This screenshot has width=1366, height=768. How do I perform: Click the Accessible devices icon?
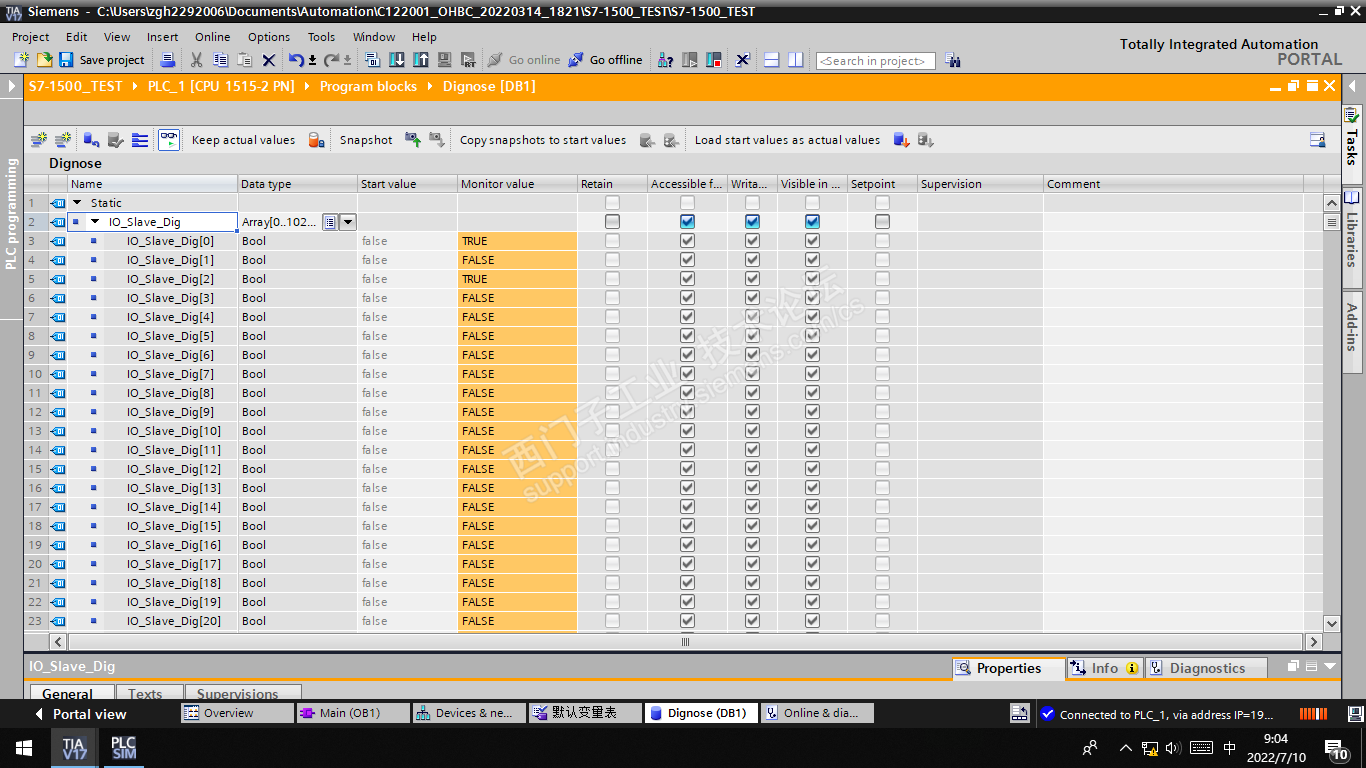pyautogui.click(x=665, y=60)
